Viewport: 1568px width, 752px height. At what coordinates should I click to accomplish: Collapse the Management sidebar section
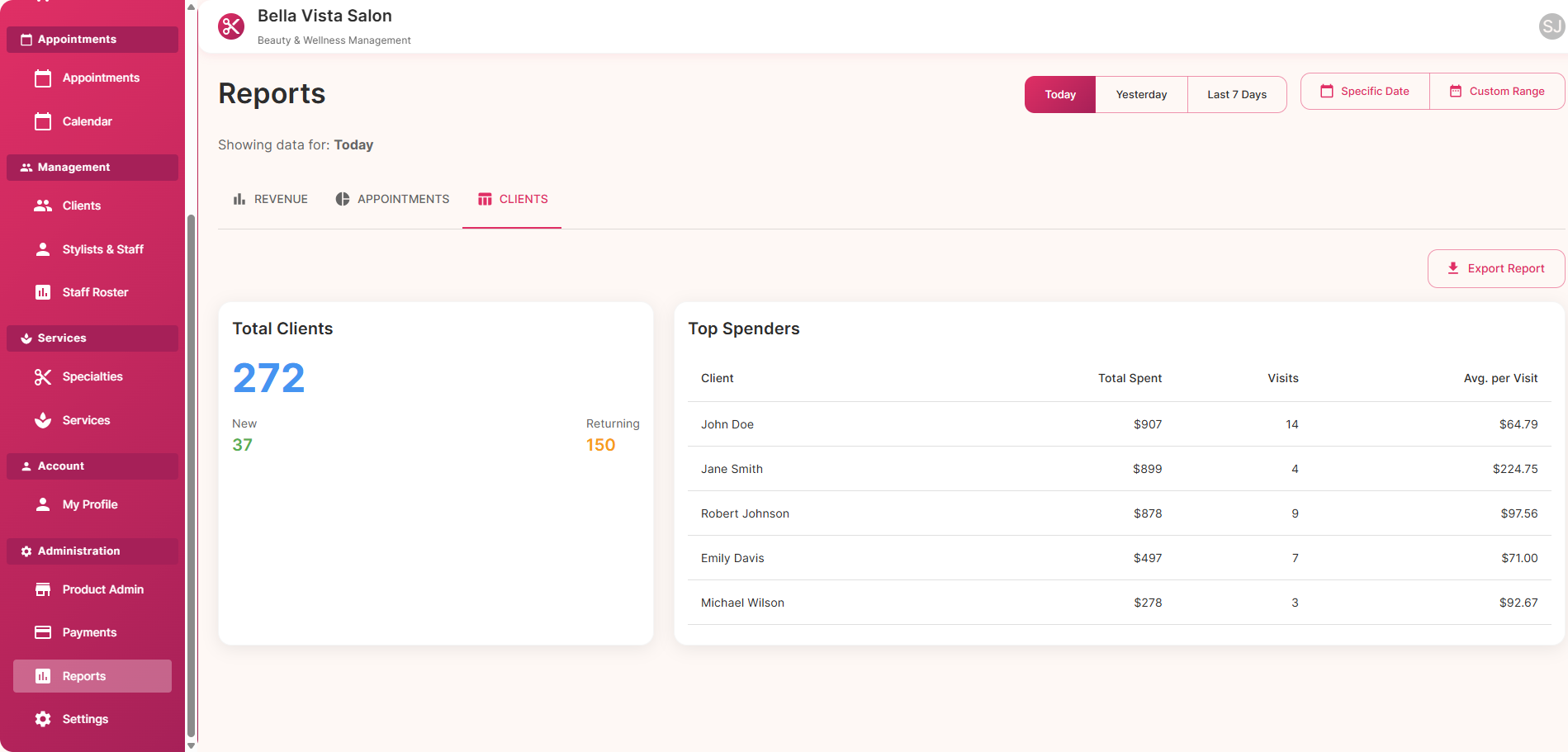92,168
